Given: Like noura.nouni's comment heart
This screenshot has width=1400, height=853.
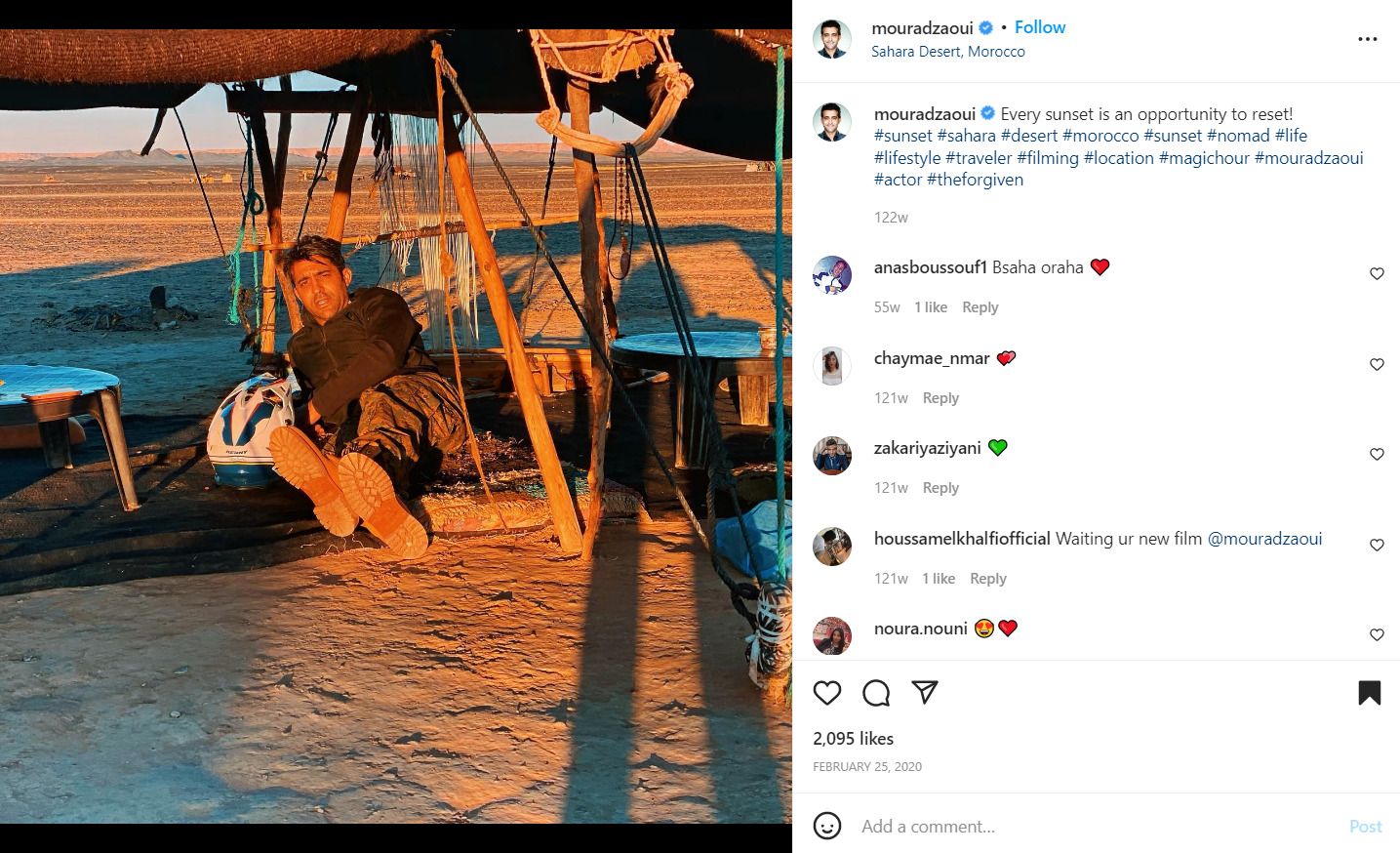Looking at the screenshot, I should (1377, 635).
